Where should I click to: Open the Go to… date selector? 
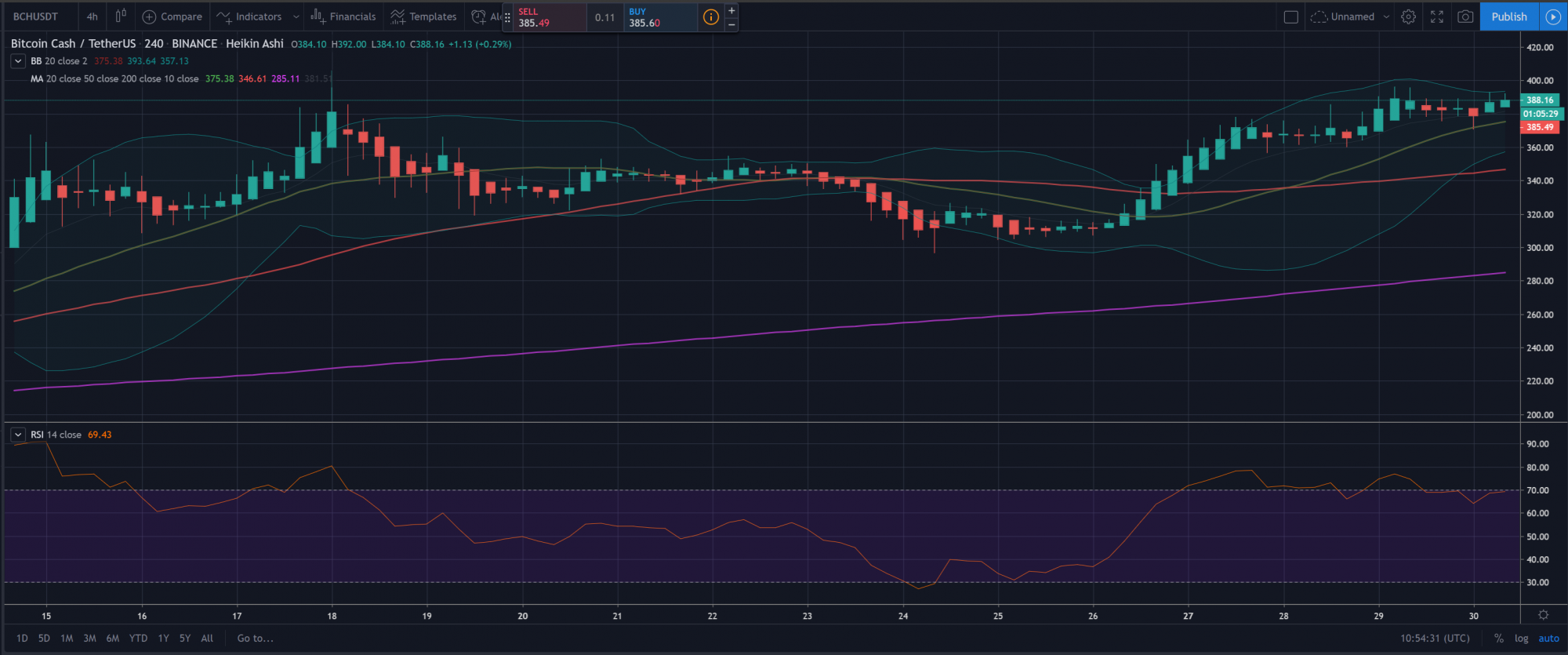coord(255,639)
